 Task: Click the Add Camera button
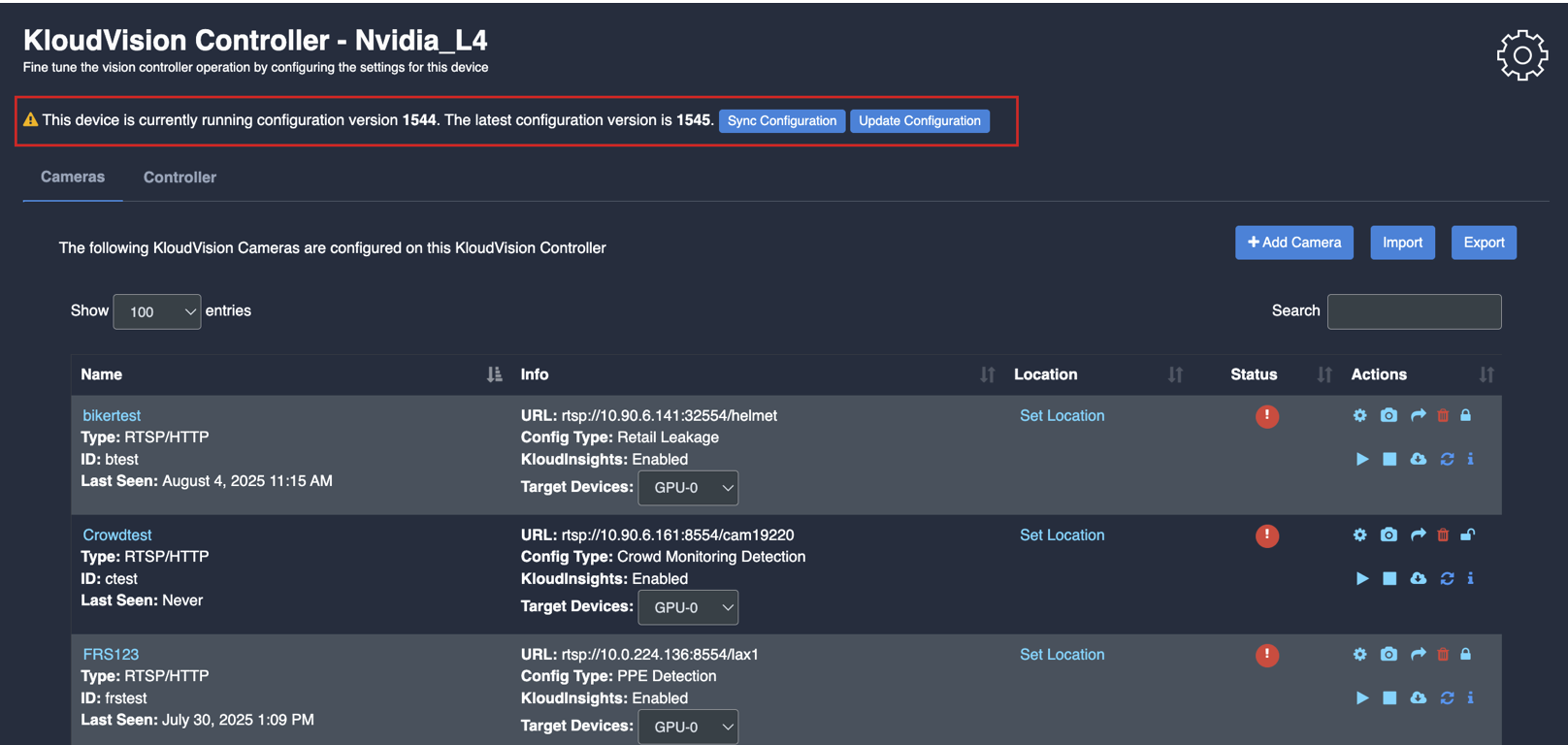[x=1294, y=243]
